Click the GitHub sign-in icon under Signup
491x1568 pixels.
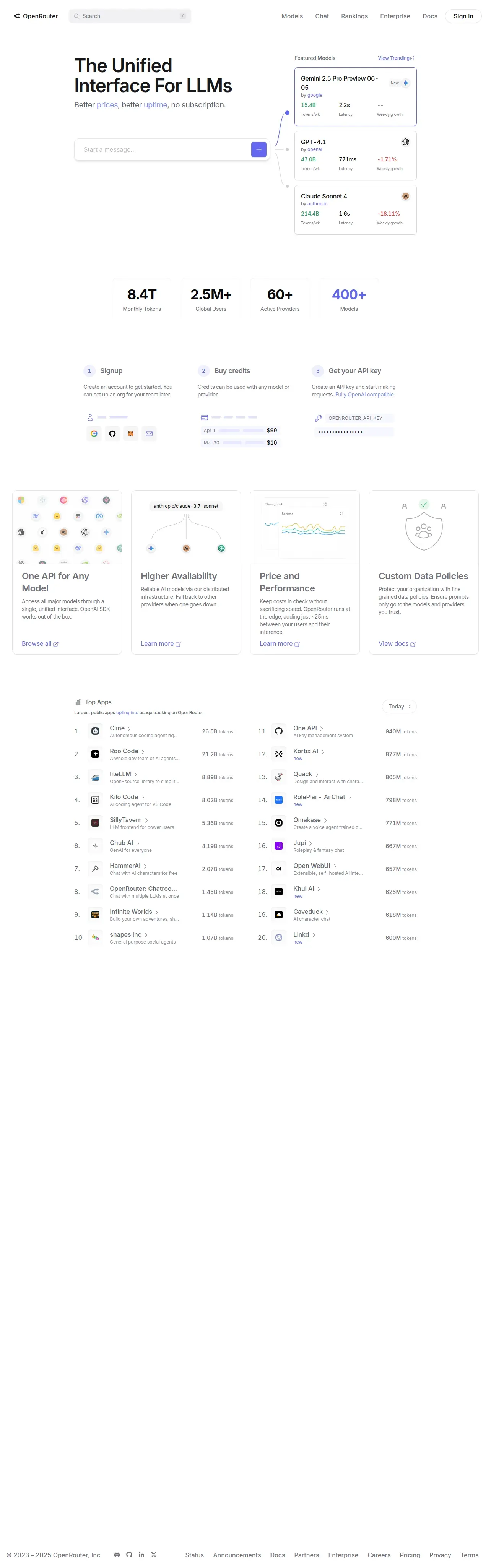coord(112,434)
